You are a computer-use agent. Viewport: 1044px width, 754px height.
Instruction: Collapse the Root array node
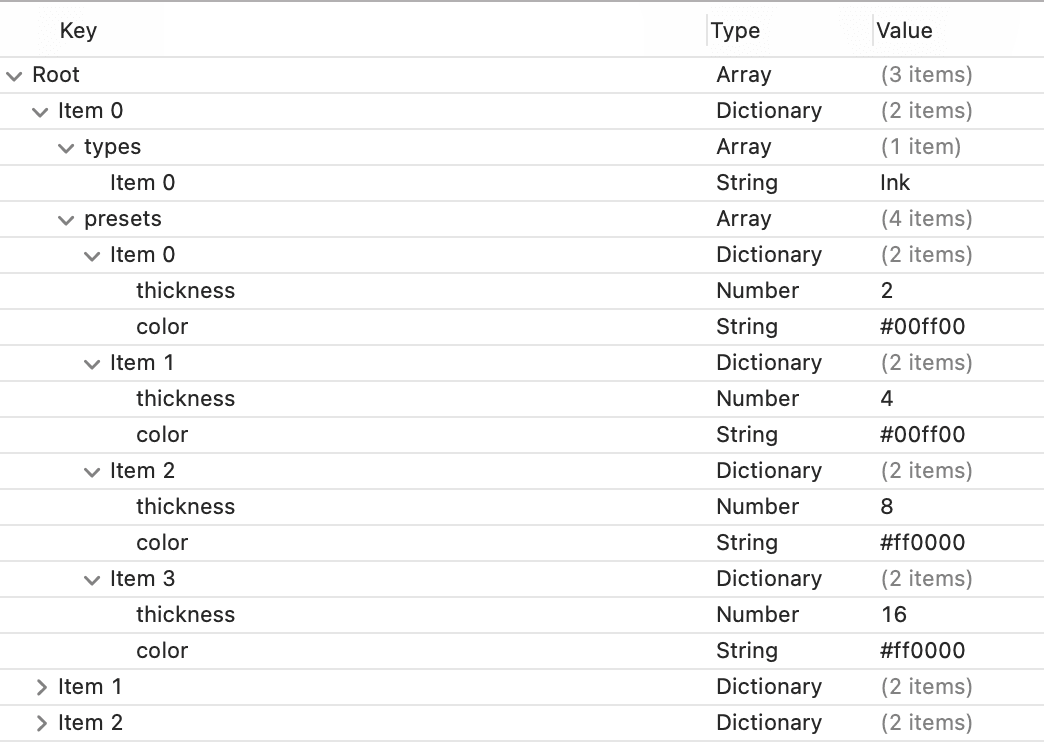click(x=14, y=75)
